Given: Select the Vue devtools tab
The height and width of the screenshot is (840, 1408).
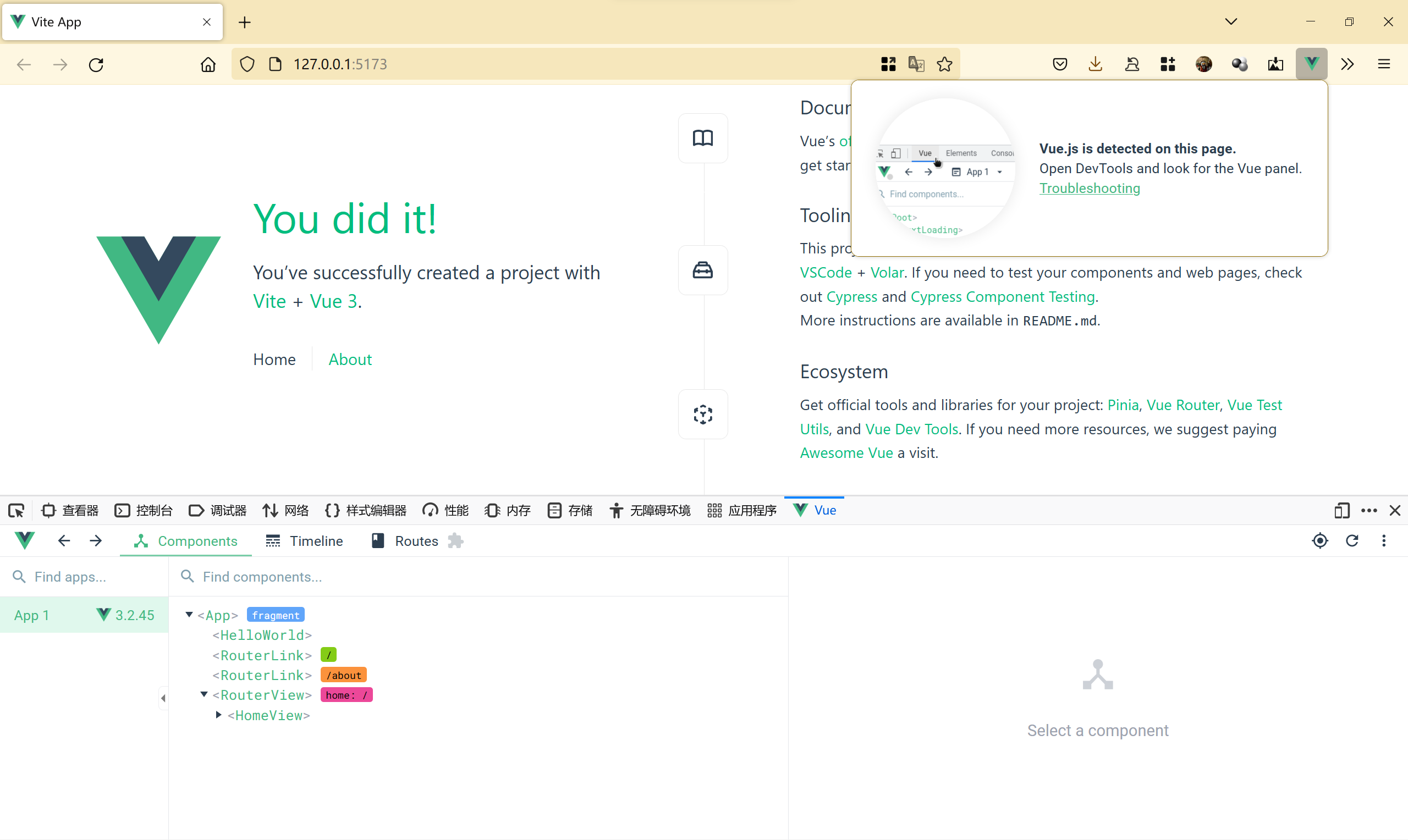Looking at the screenshot, I should pos(815,511).
